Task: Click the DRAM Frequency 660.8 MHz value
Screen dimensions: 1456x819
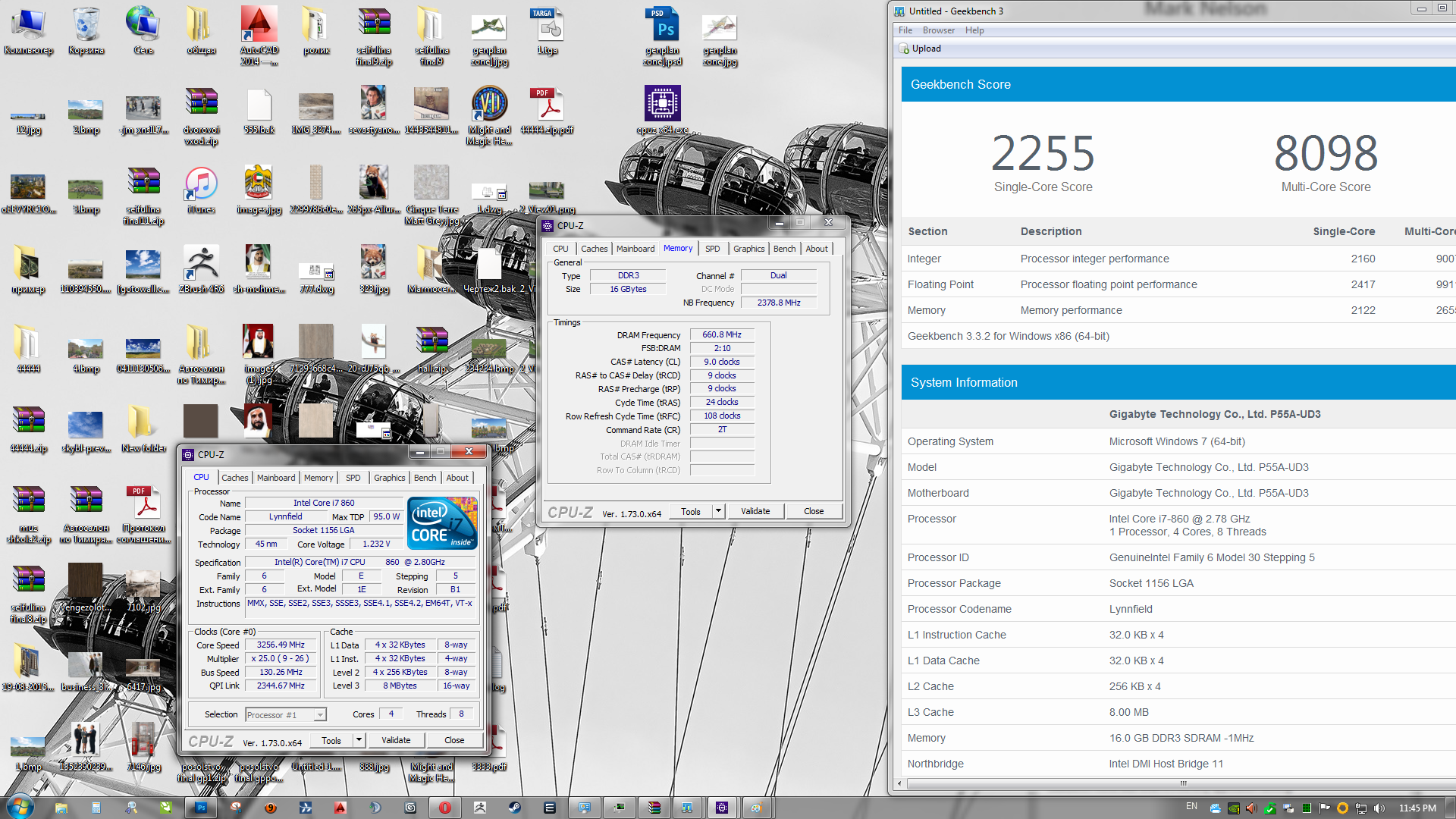Action: pyautogui.click(x=722, y=334)
